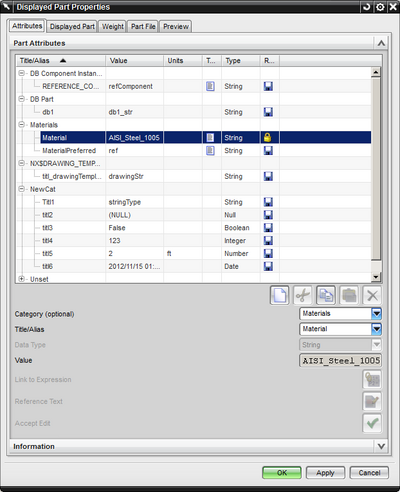This screenshot has width=400, height=492.
Task: Click the New attribute page icon
Action: click(x=279, y=295)
